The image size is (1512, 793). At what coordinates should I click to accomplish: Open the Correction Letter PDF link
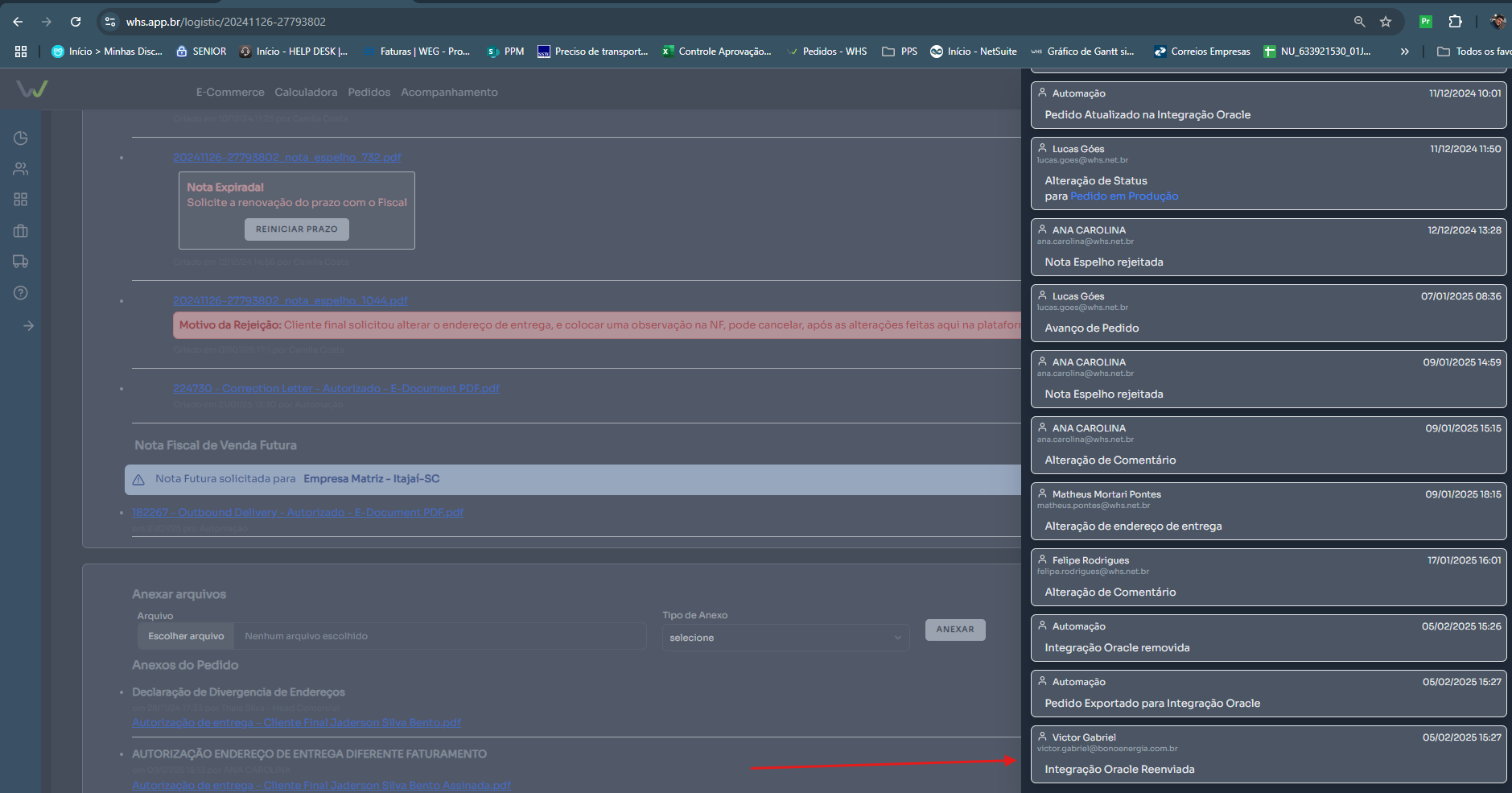(x=336, y=389)
